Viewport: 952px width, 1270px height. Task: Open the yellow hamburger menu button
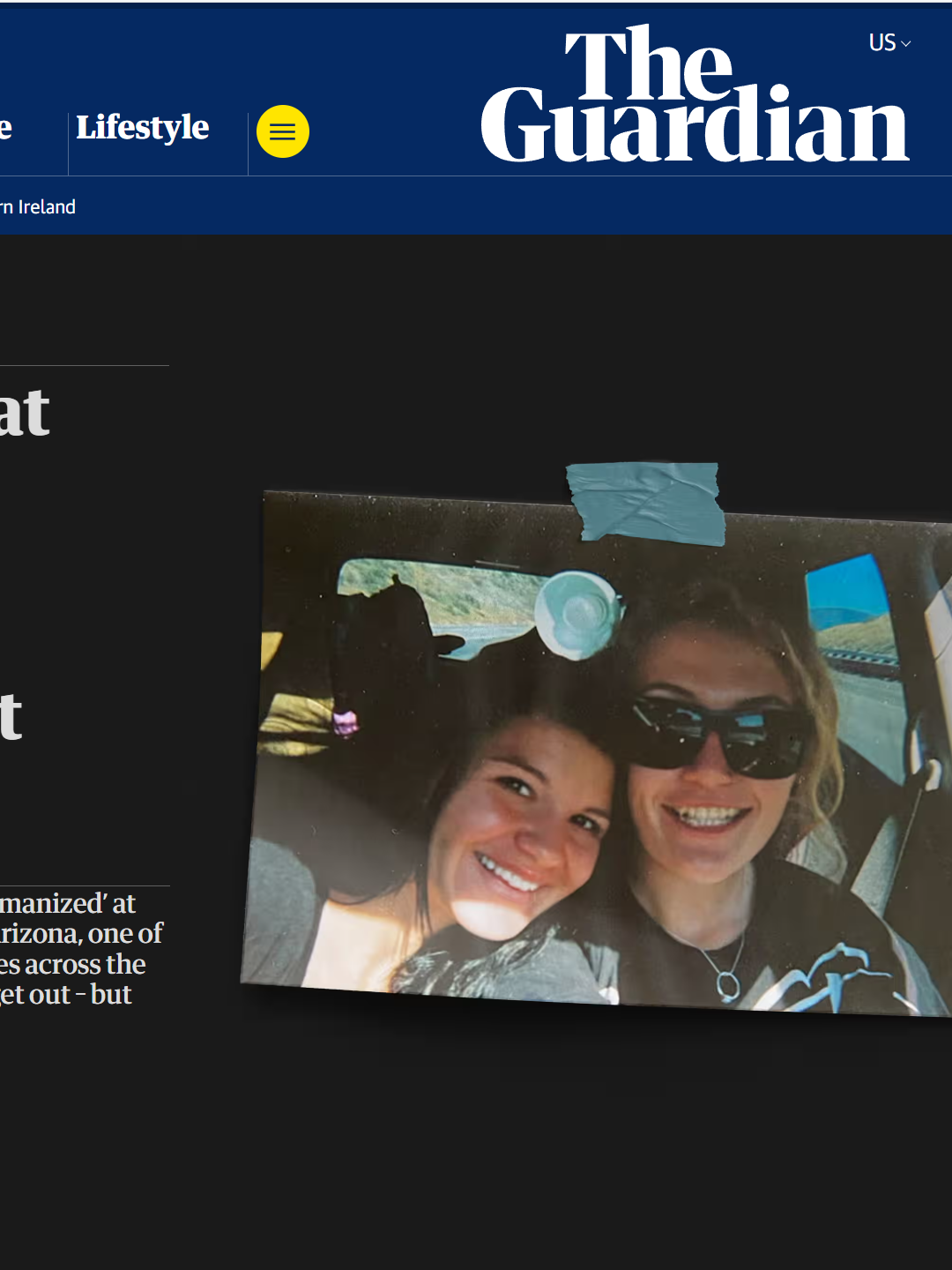(282, 131)
